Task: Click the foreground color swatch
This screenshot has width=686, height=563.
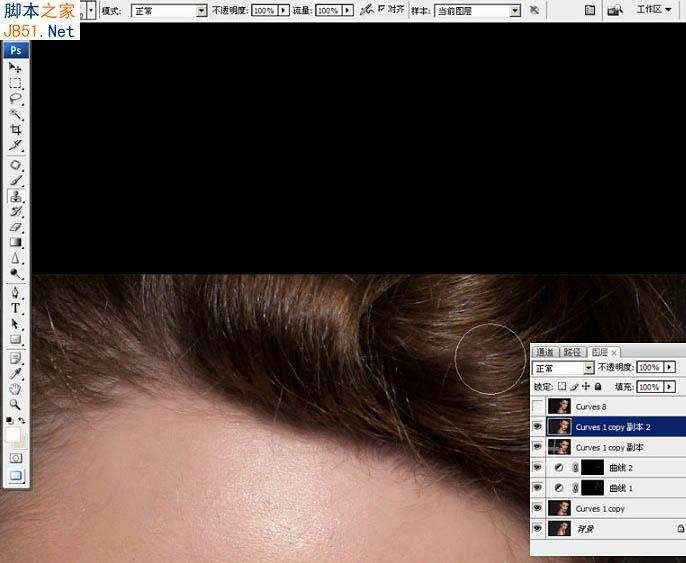Action: coord(12,435)
